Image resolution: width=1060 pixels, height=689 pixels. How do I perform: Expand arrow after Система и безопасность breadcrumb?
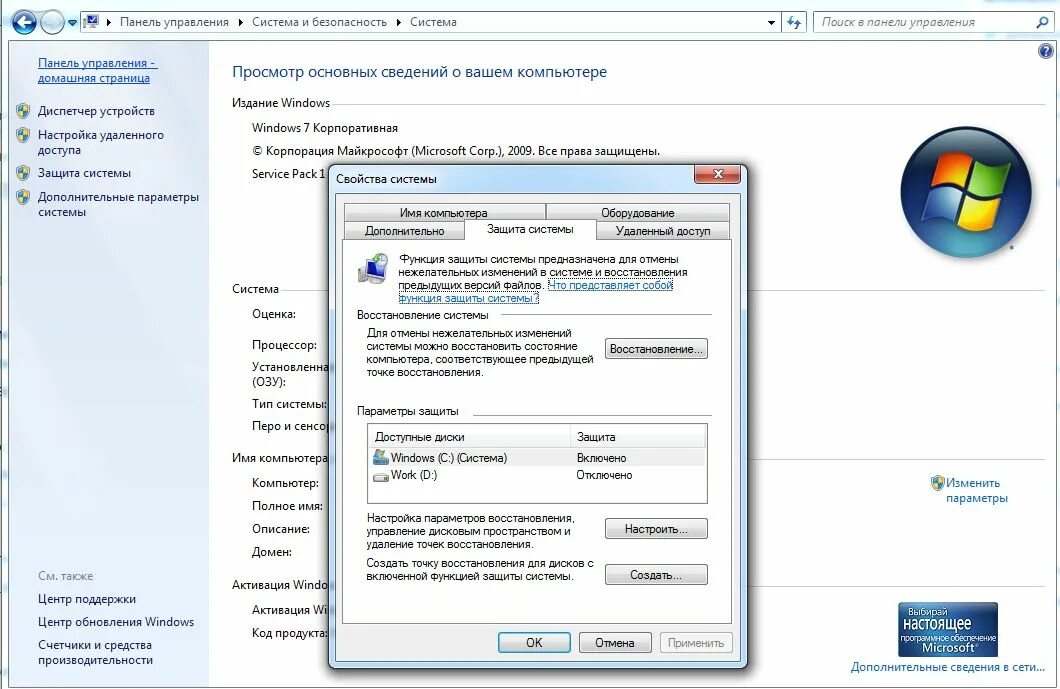tap(399, 22)
